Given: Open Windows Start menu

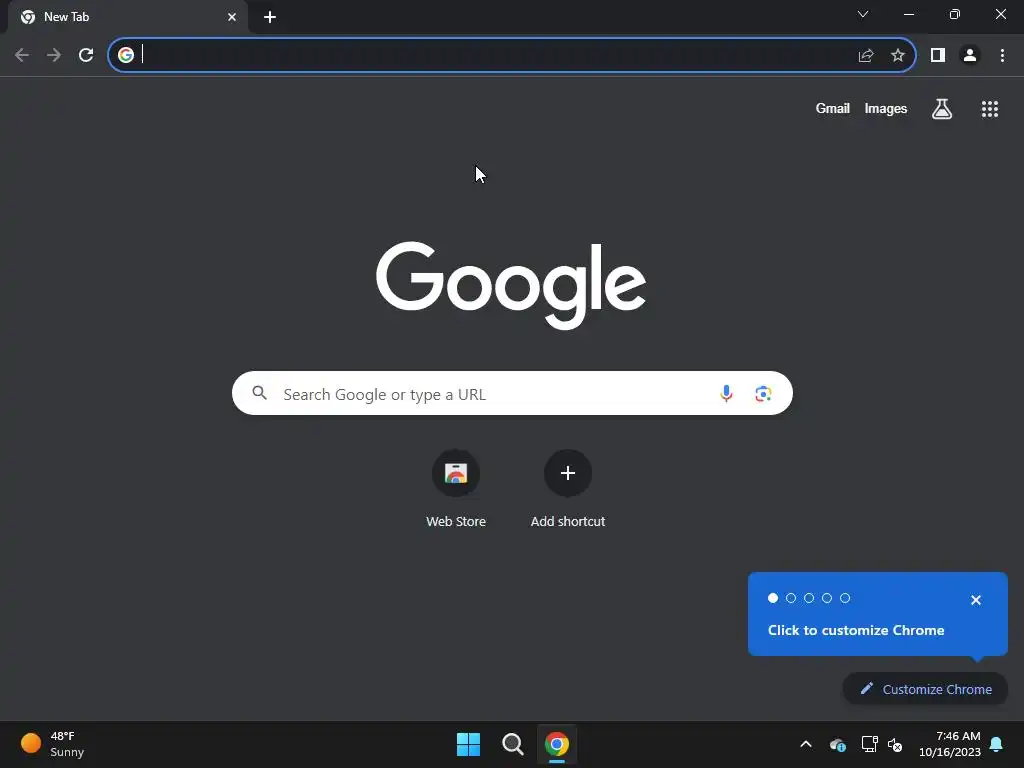Looking at the screenshot, I should tap(468, 744).
